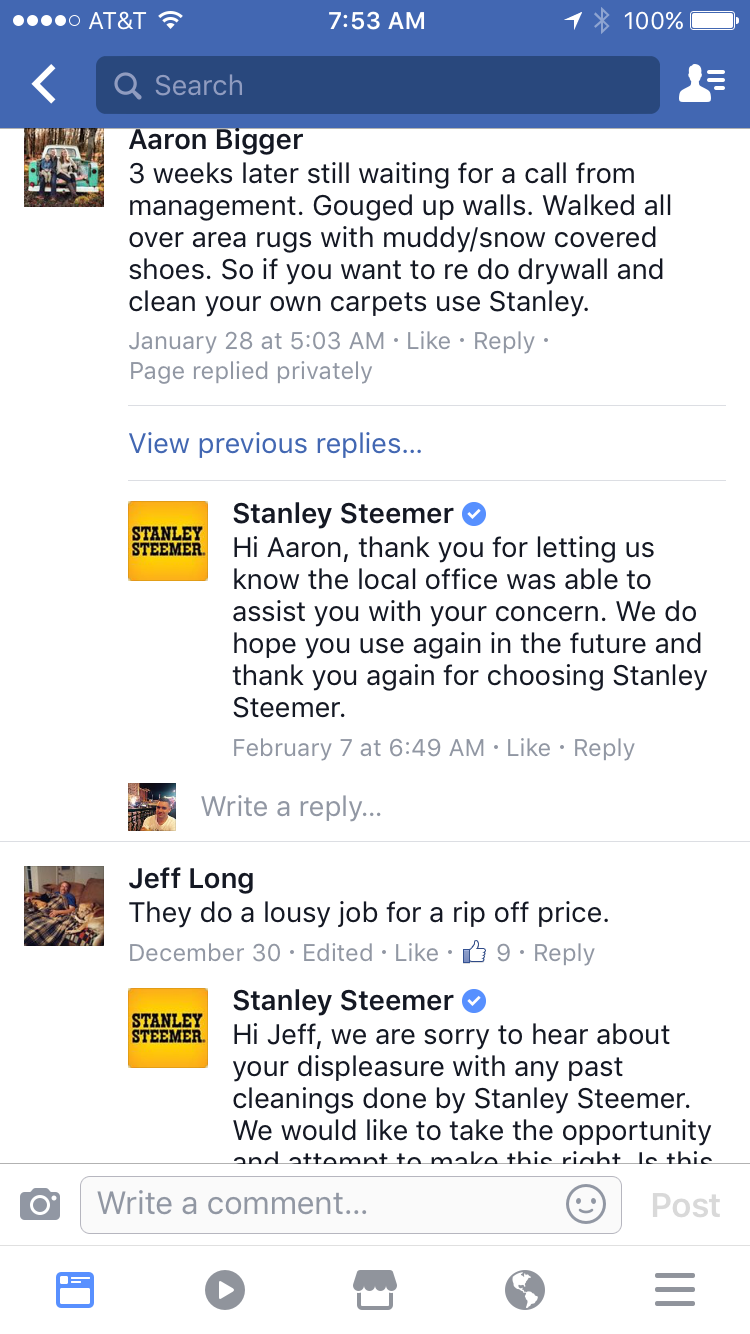Tap the thumbs-up count on Jeff's comment
750x1334 pixels.
486,953
